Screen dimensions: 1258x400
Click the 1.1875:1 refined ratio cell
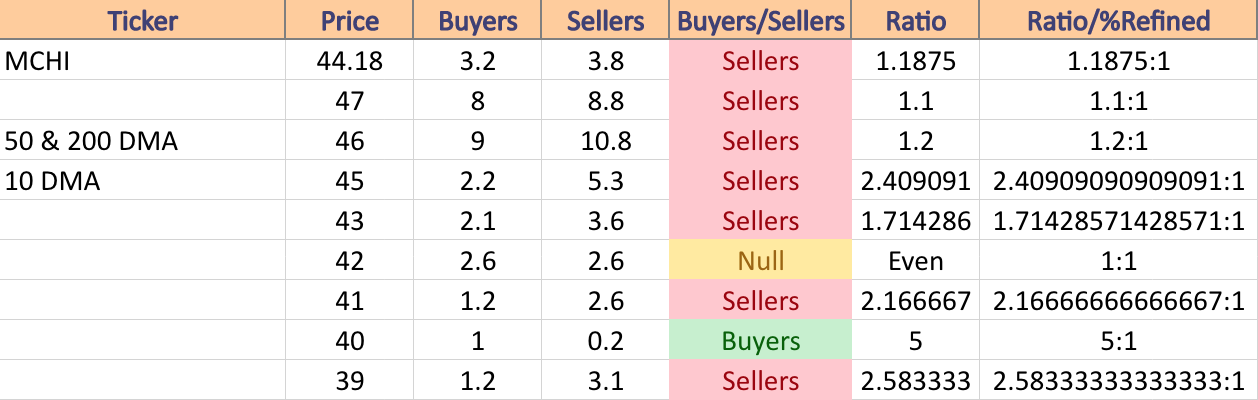(x=1118, y=61)
